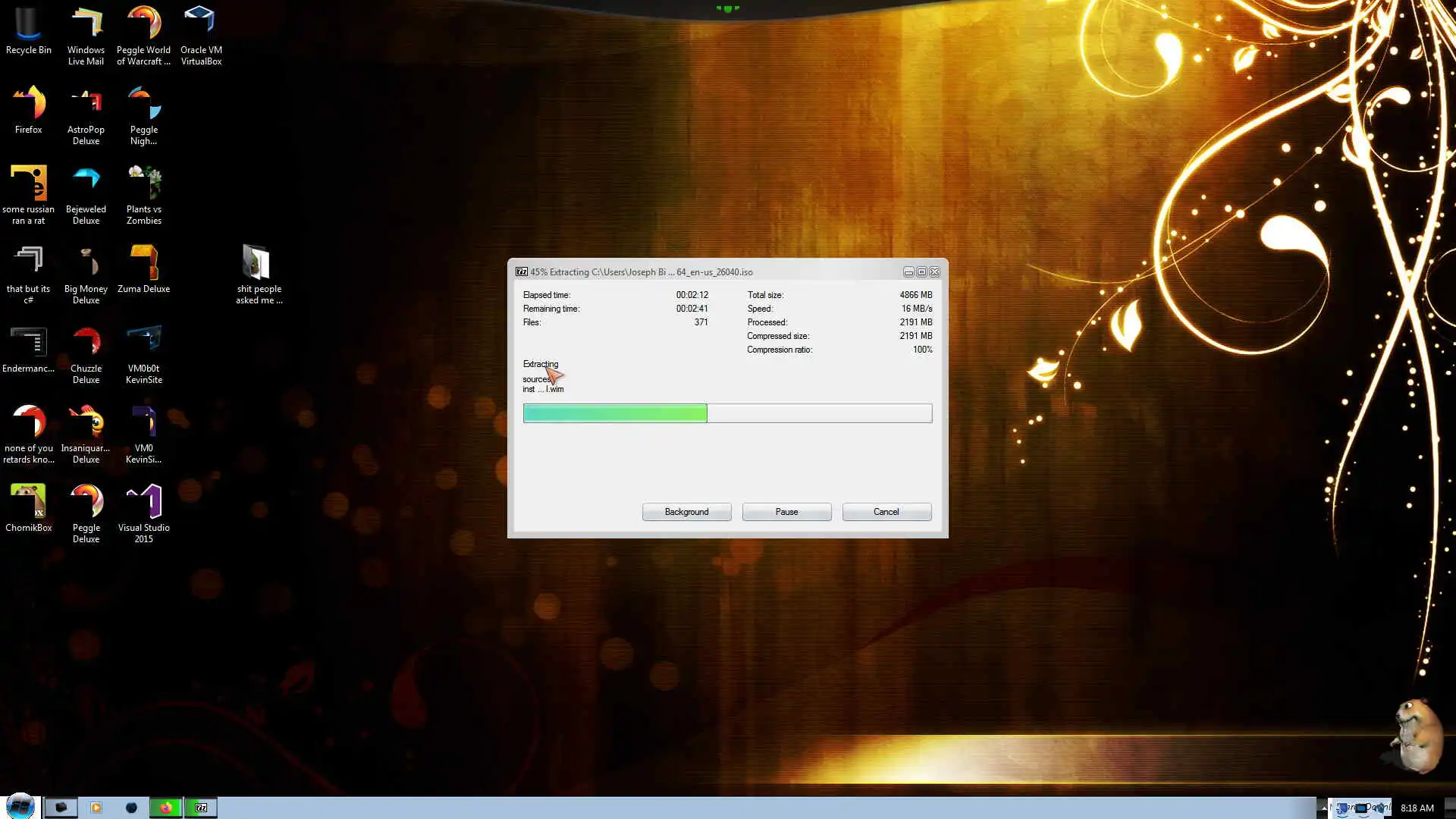The image size is (1456, 819).
Task: Open the Windows Start orb
Action: point(20,807)
